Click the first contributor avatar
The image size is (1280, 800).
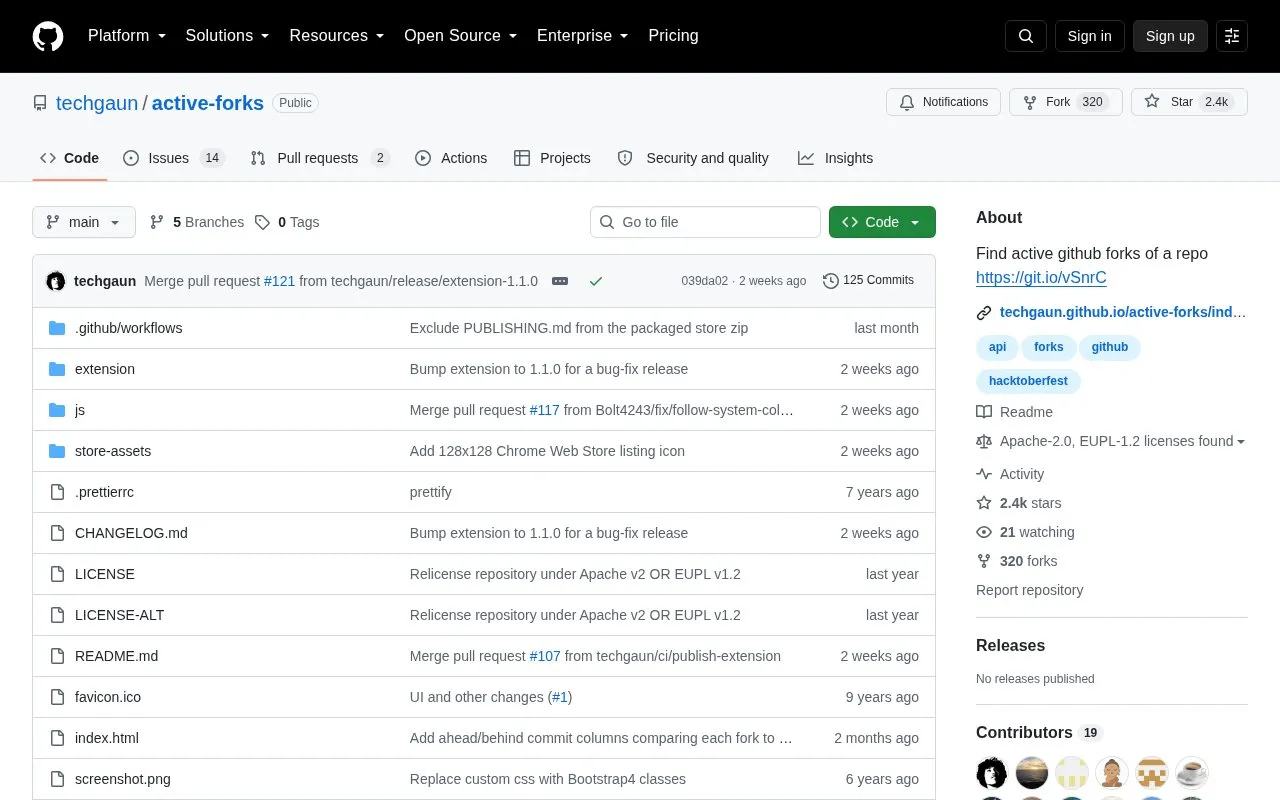click(991, 773)
